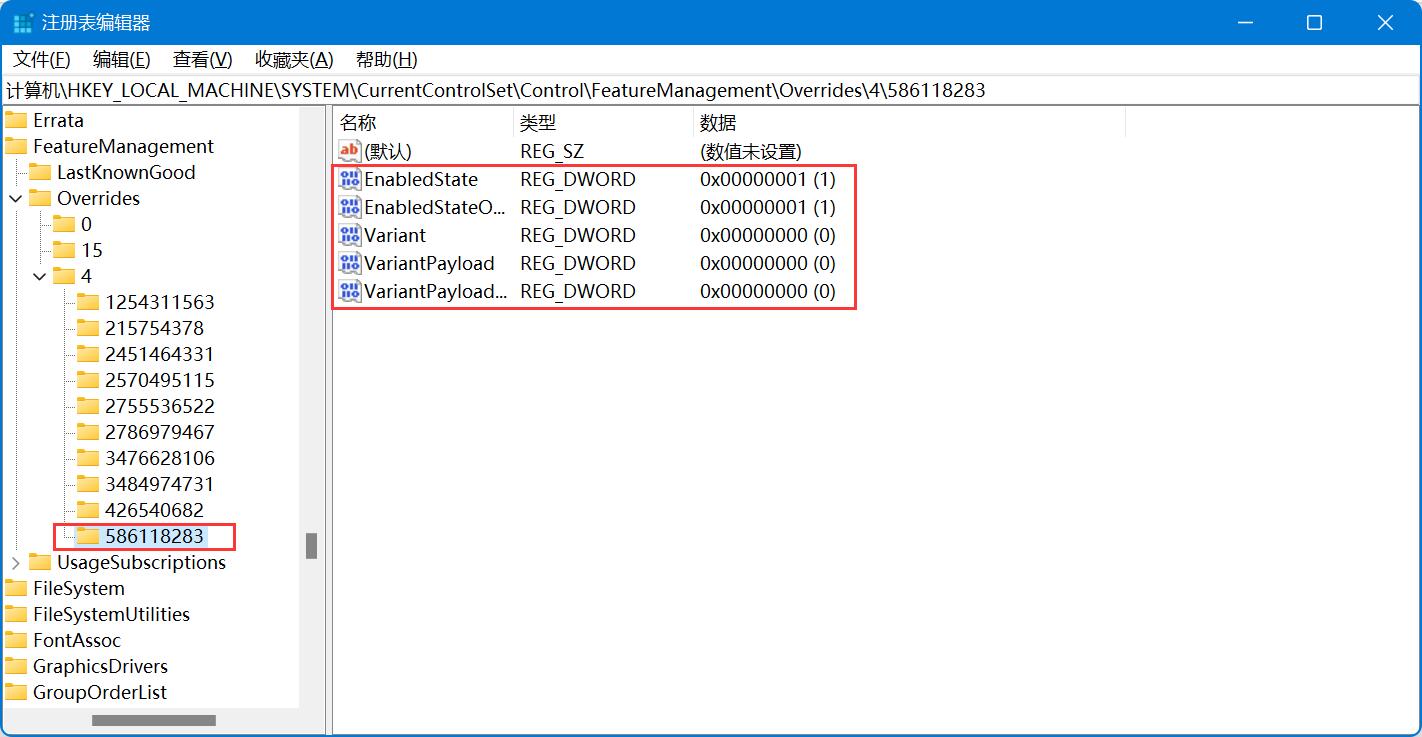Viewport: 1422px width, 737px height.
Task: Click folder icon of key 3476628106
Action: click(88, 458)
